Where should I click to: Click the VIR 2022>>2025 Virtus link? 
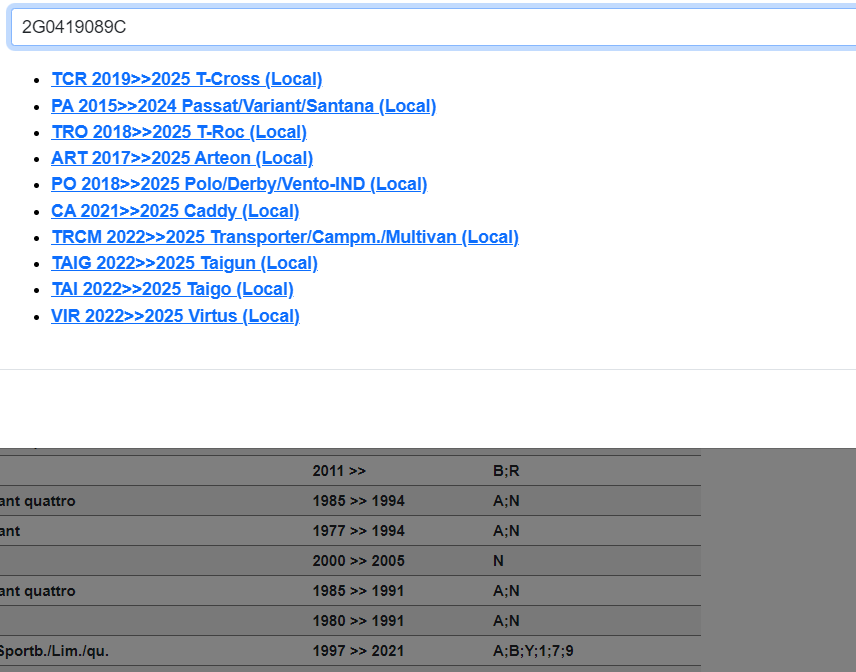coord(175,316)
